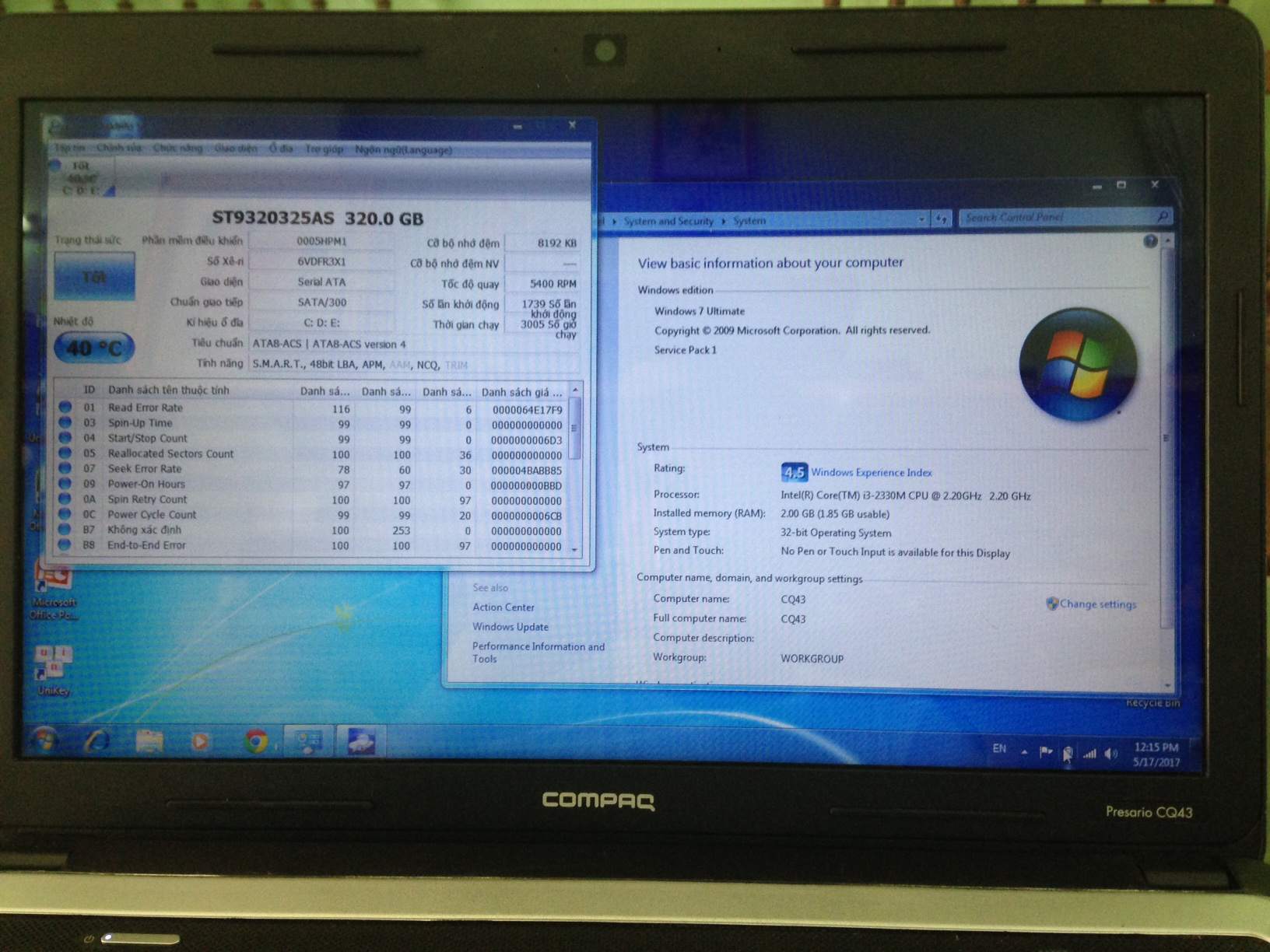
Task: Select the Tốt C: D: E: disk entry
Action: pos(81,178)
